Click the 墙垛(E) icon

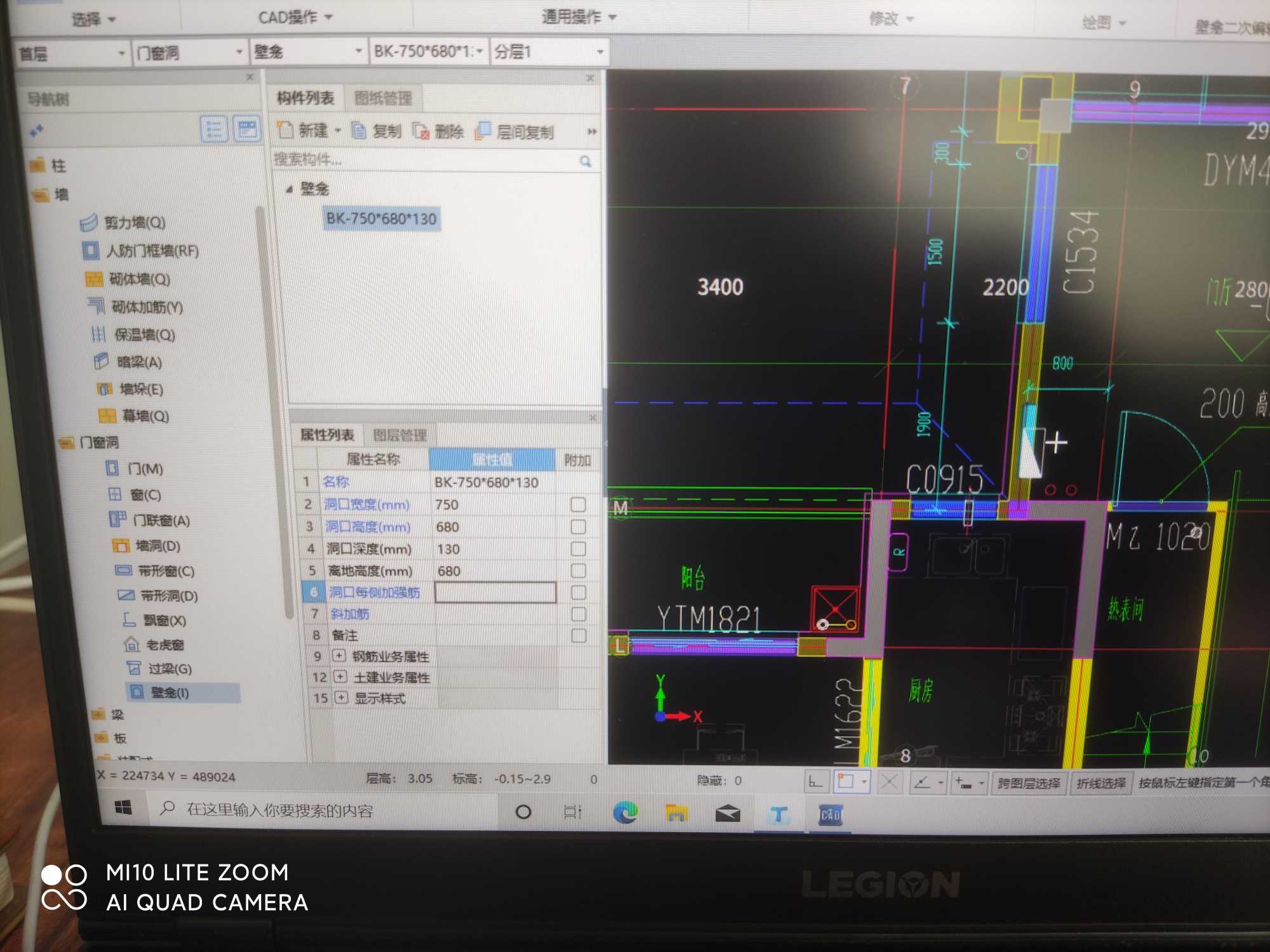(105, 389)
